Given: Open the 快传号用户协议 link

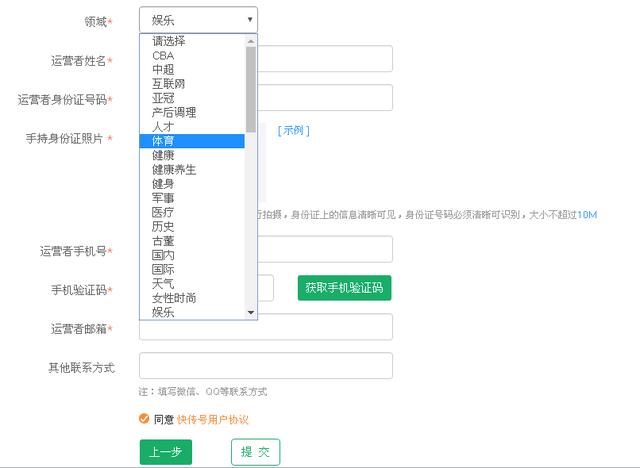Looking at the screenshot, I should tap(212, 420).
